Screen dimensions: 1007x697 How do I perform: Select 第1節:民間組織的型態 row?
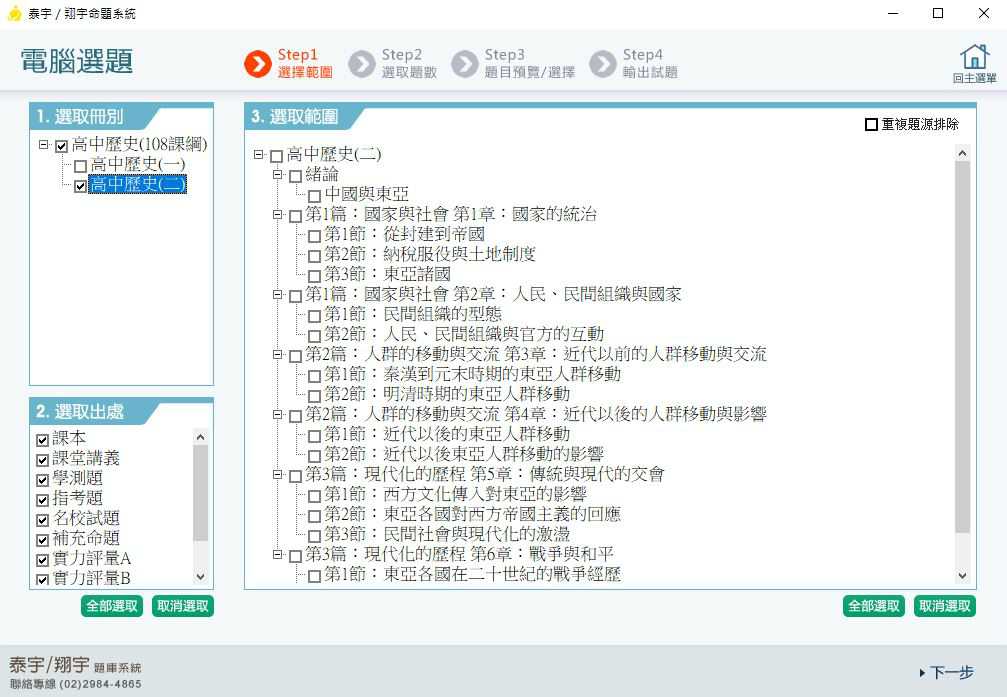coord(412,314)
